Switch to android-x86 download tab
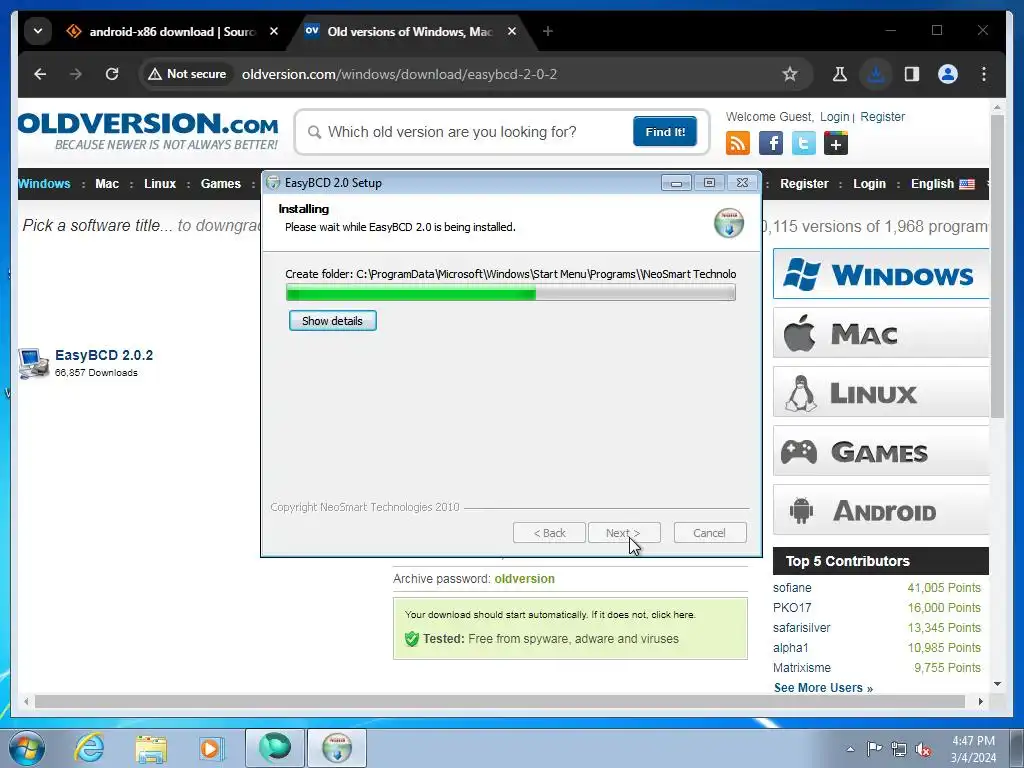 click(172, 31)
